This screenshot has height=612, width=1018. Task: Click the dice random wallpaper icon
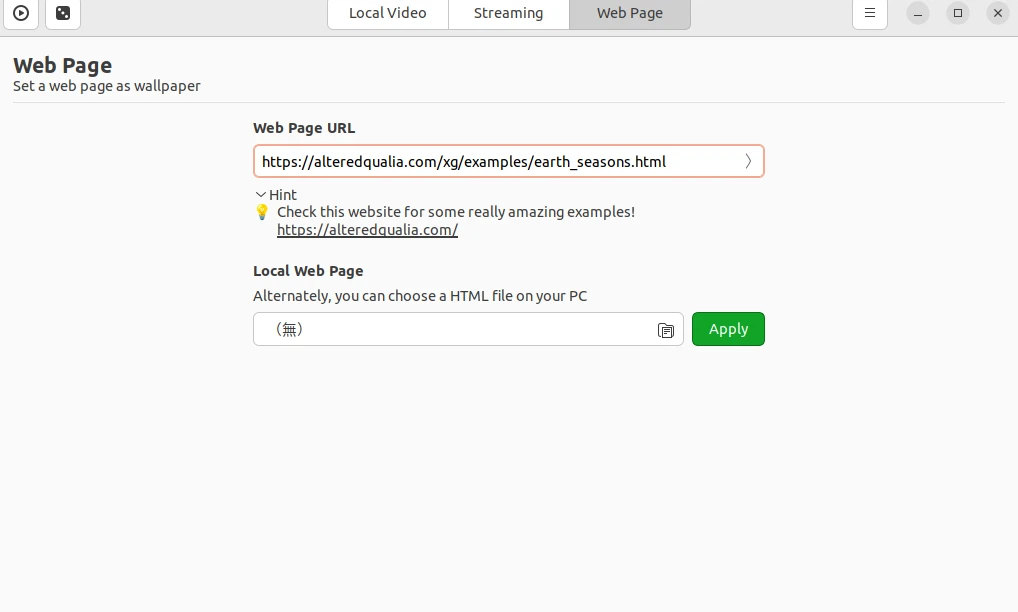point(63,14)
